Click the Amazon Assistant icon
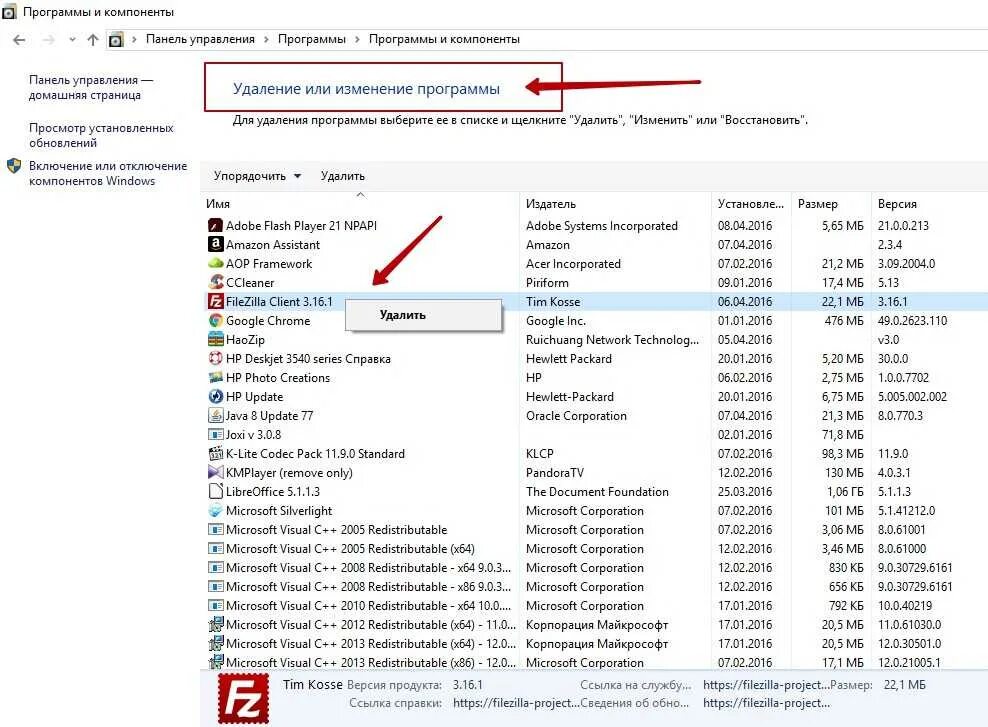The height and width of the screenshot is (727, 988). click(215, 244)
